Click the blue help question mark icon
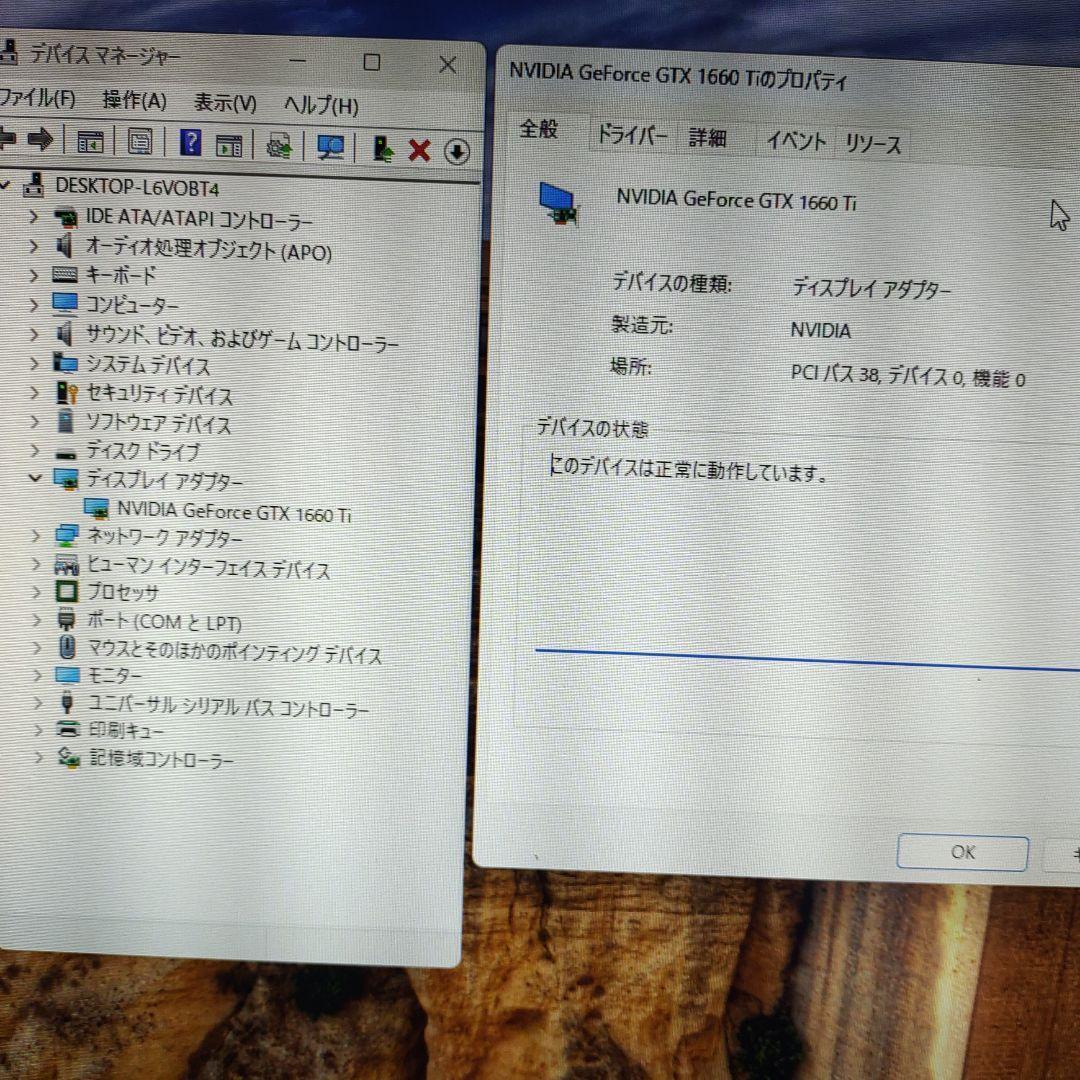The width and height of the screenshot is (1080, 1080). [190, 143]
